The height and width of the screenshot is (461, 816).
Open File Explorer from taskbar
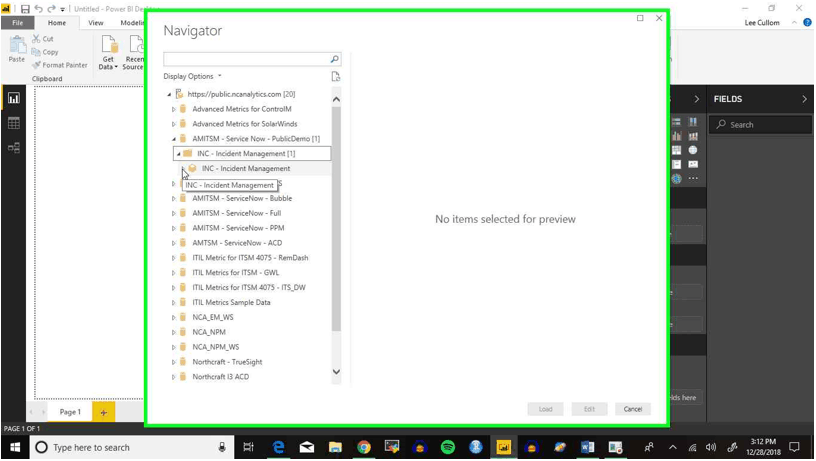click(x=335, y=447)
